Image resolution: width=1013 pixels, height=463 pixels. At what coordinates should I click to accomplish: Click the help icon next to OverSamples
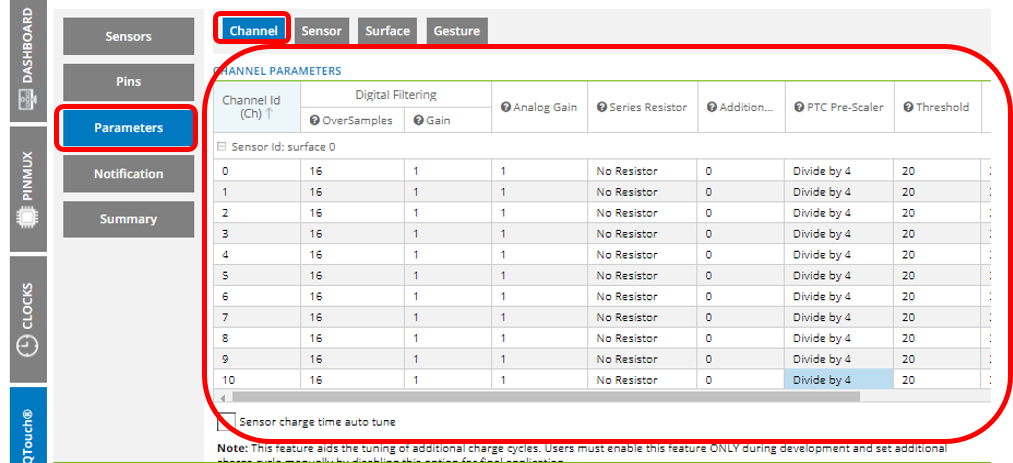pos(315,120)
